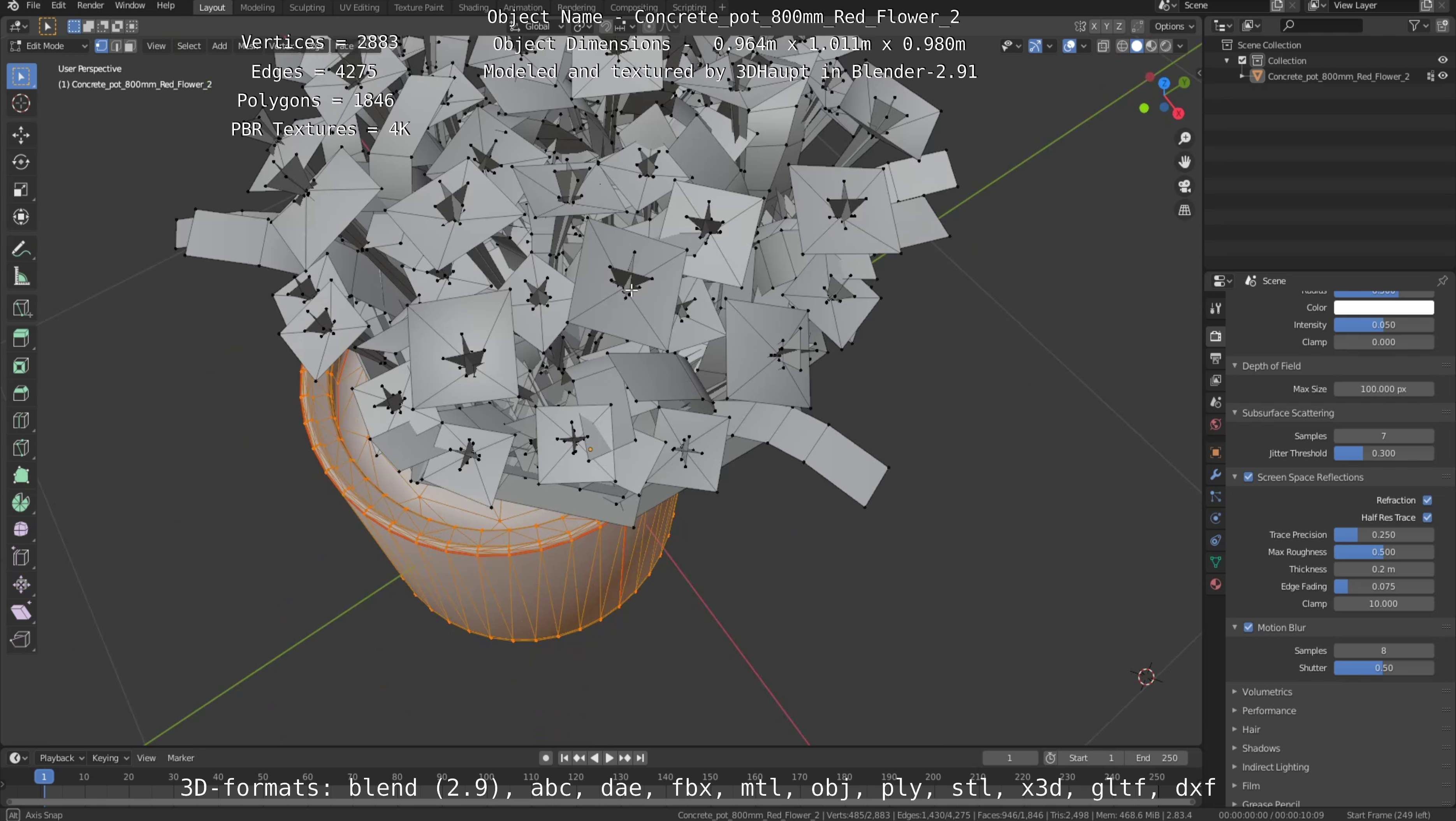
Task: Select the Edge Slide tool
Action: pyautogui.click(x=21, y=557)
